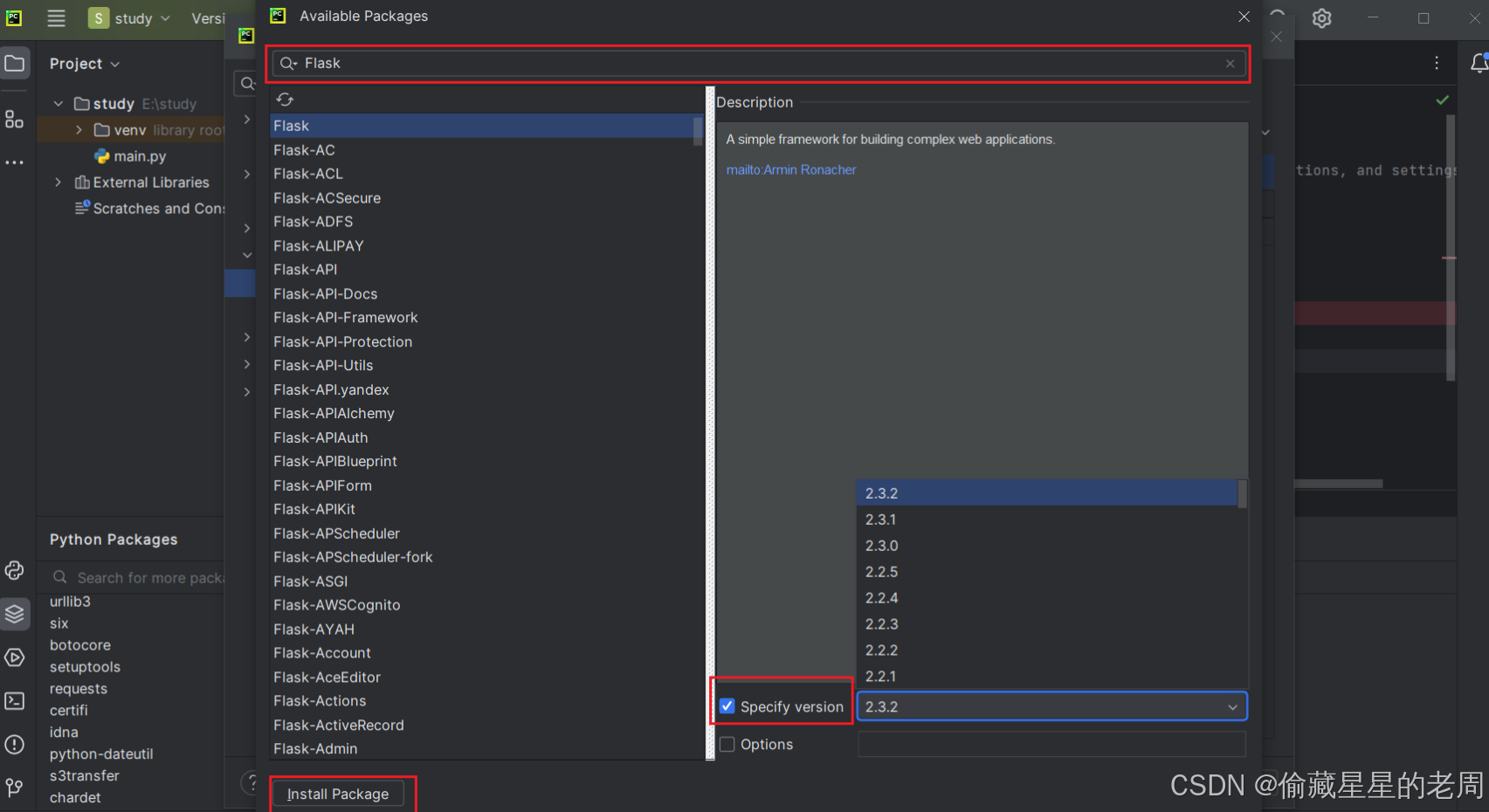Select Flask-ASGI package

(481, 581)
